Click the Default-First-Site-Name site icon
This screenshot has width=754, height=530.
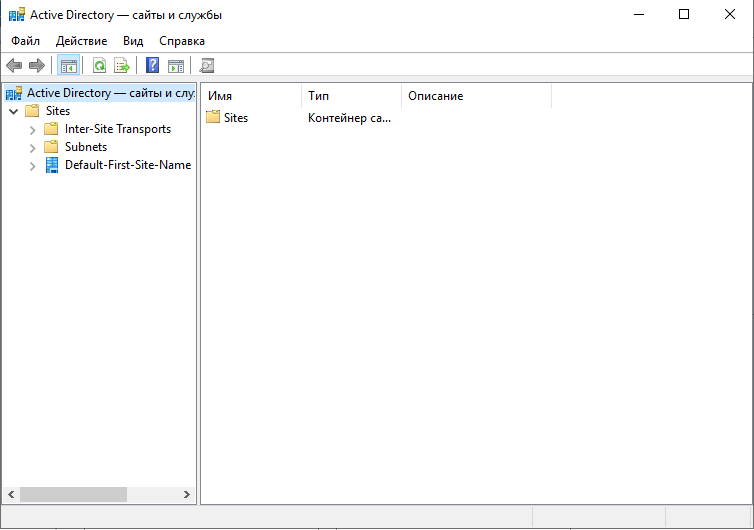point(52,165)
